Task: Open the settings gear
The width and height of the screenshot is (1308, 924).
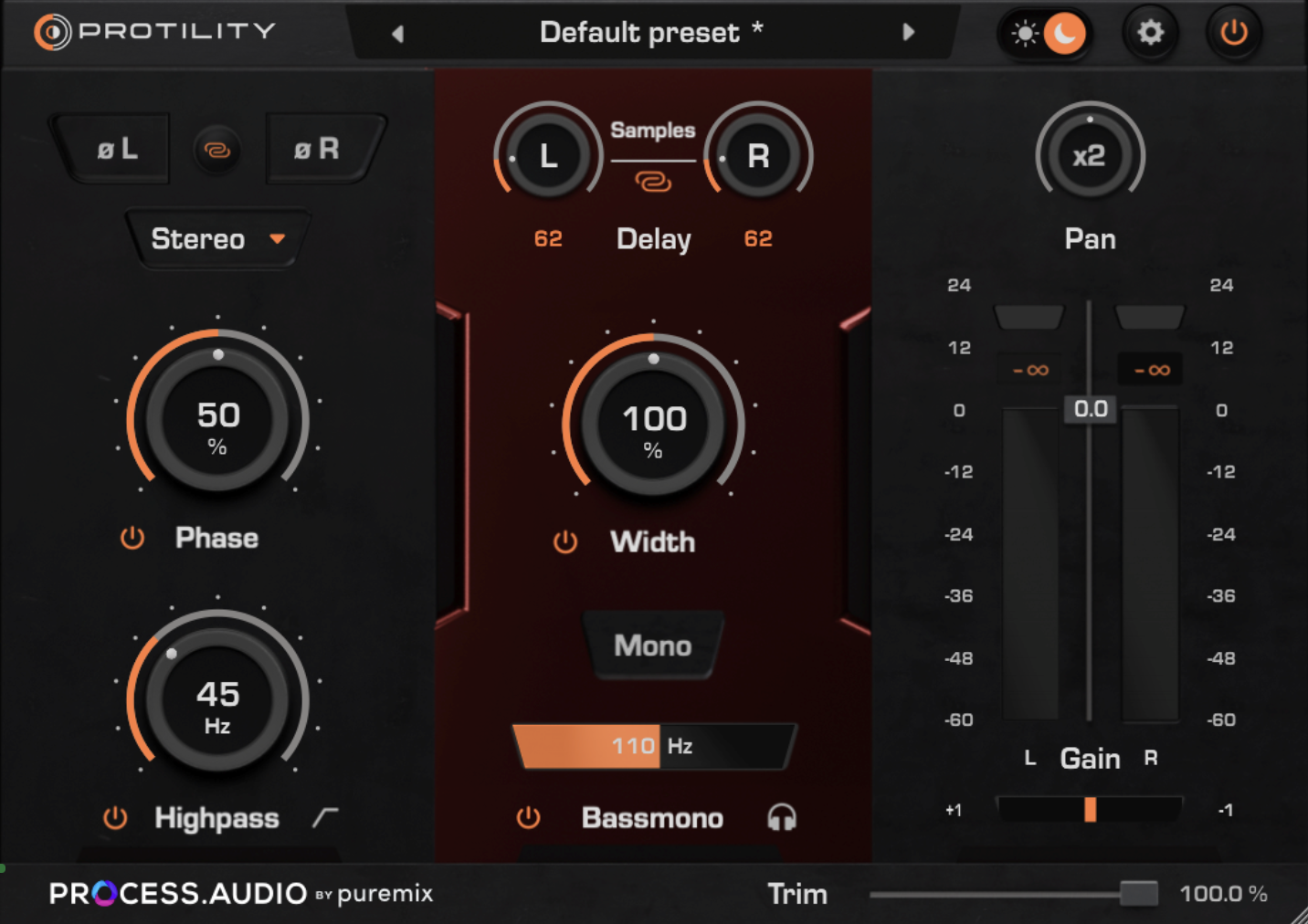Action: (1150, 33)
